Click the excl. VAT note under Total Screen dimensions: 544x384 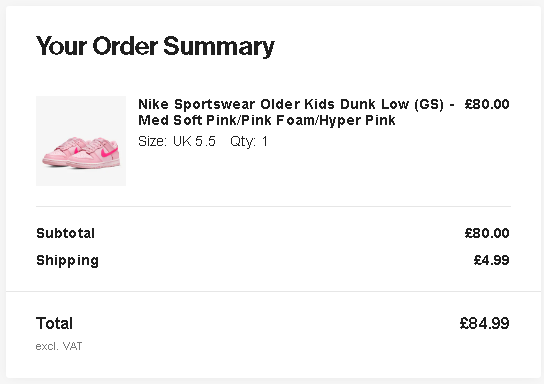tap(59, 346)
